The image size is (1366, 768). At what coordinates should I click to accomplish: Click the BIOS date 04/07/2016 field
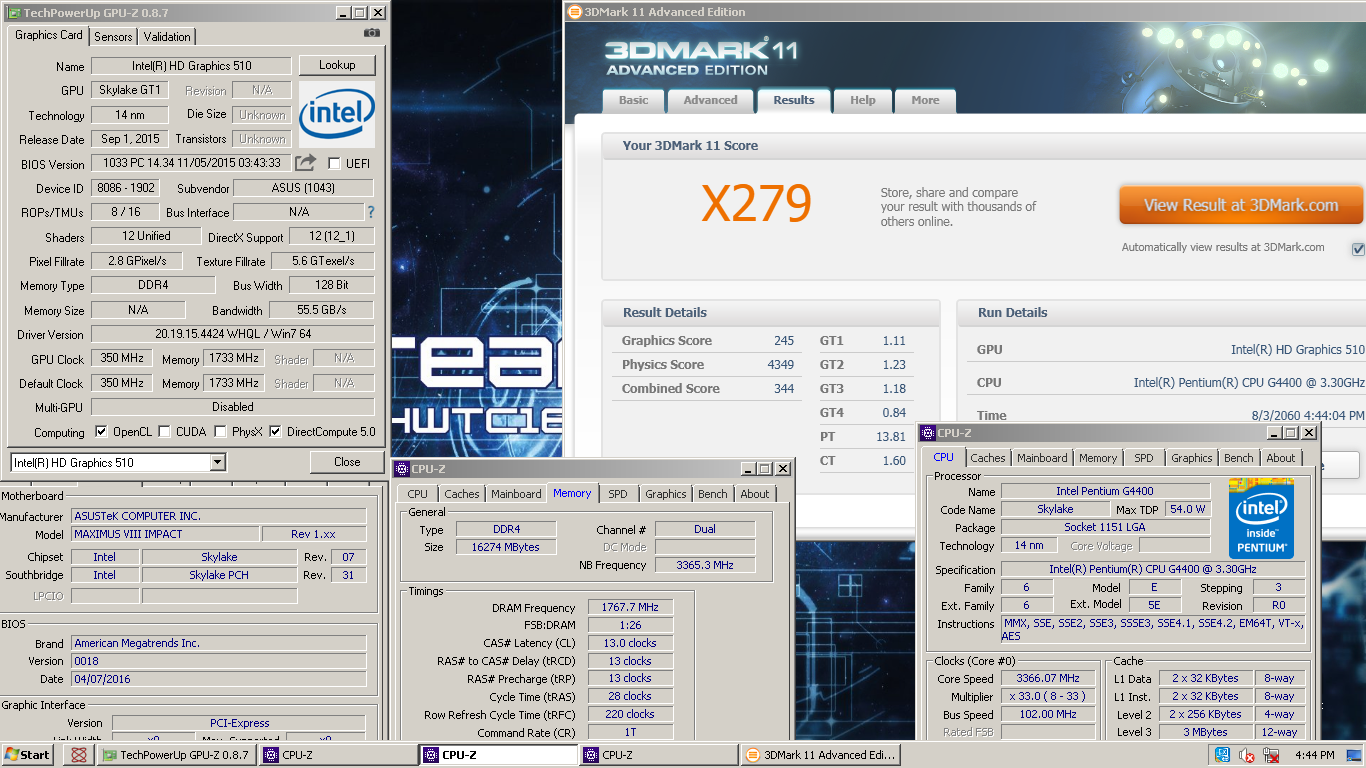click(x=218, y=679)
